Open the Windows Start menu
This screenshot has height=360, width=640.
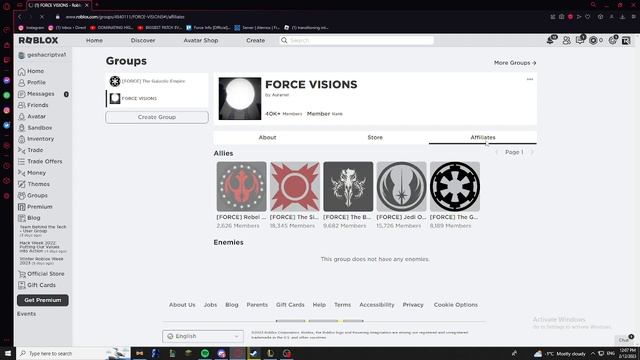tap(8, 353)
